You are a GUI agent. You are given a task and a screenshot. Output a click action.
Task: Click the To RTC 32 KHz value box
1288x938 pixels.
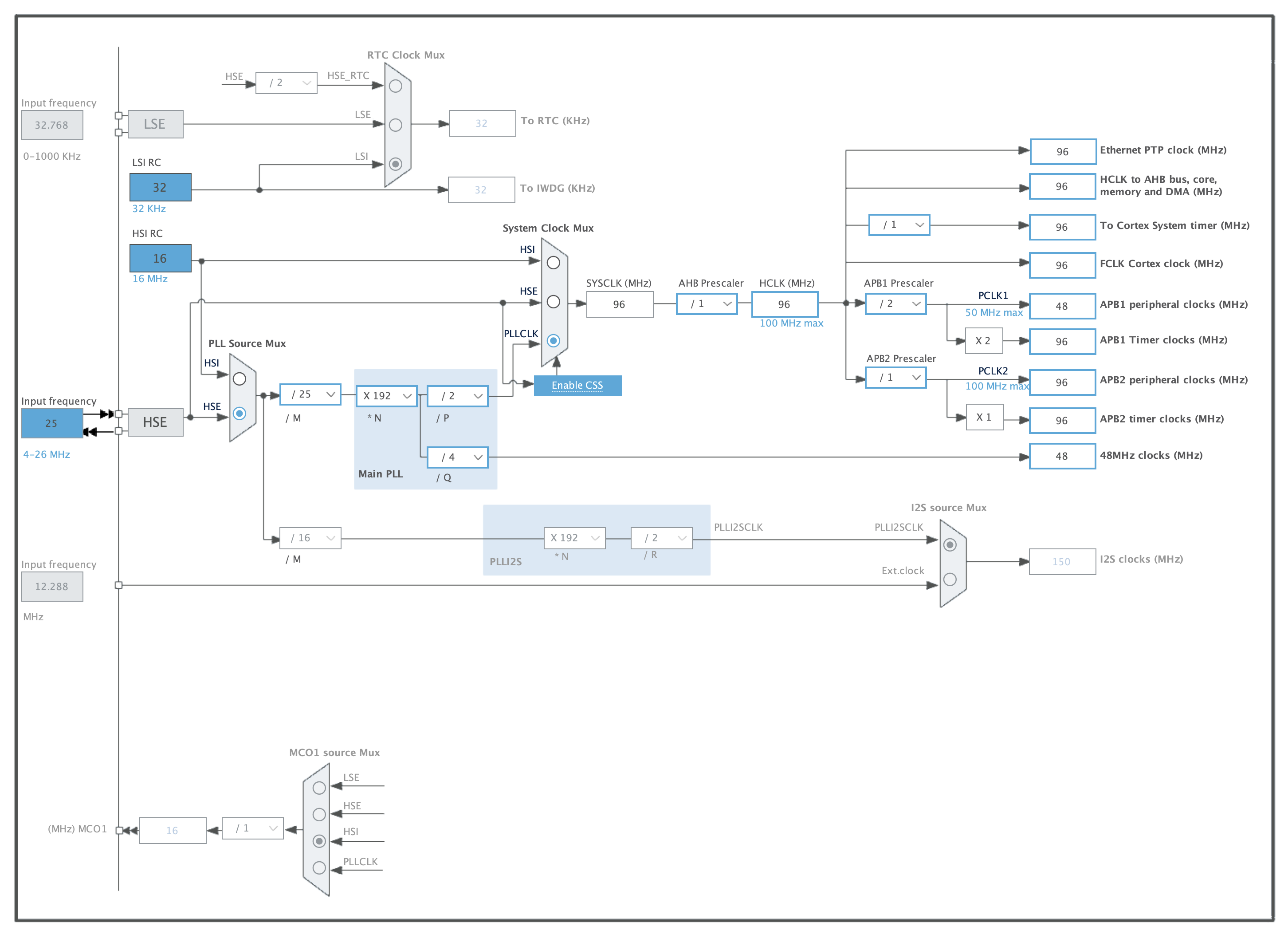click(x=483, y=123)
